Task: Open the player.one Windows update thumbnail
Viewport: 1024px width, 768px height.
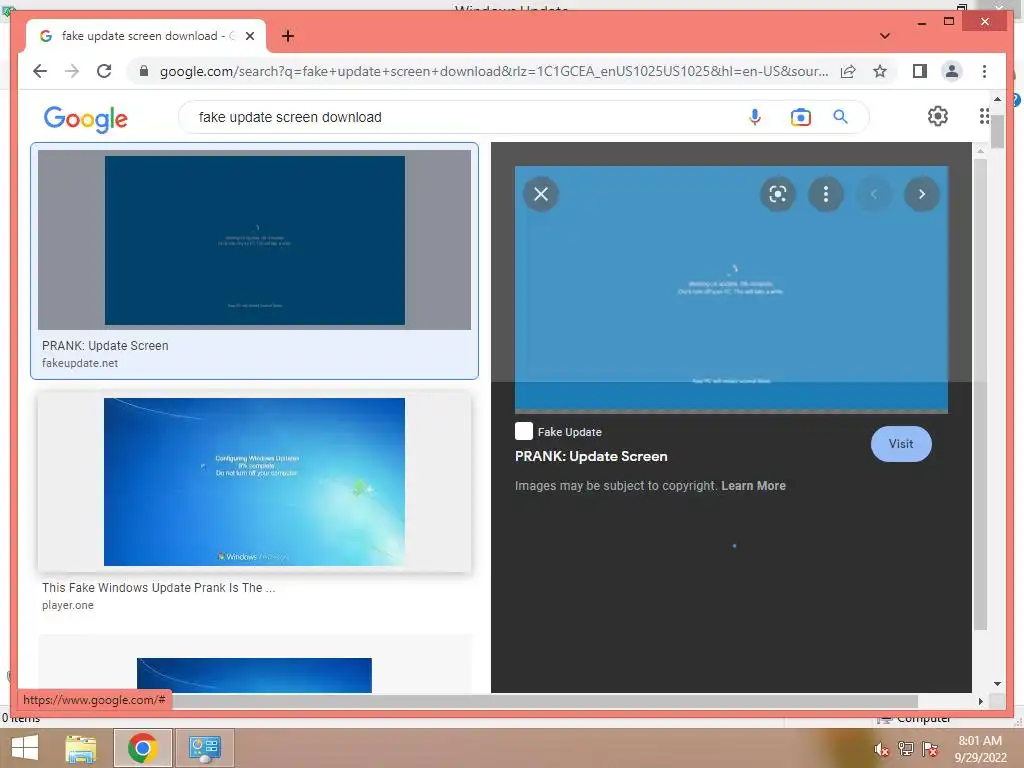Action: (x=254, y=482)
